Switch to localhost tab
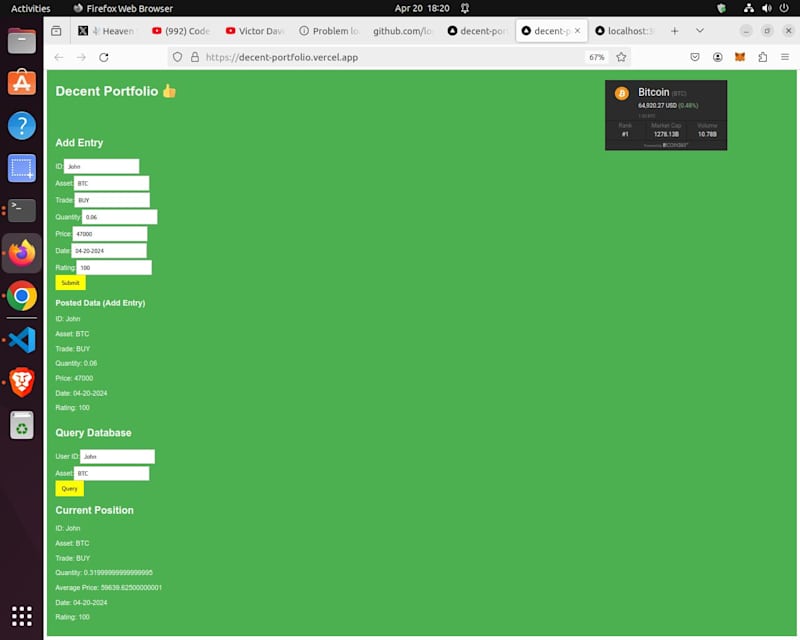Image resolution: width=800 pixels, height=640 pixels. (x=625, y=31)
